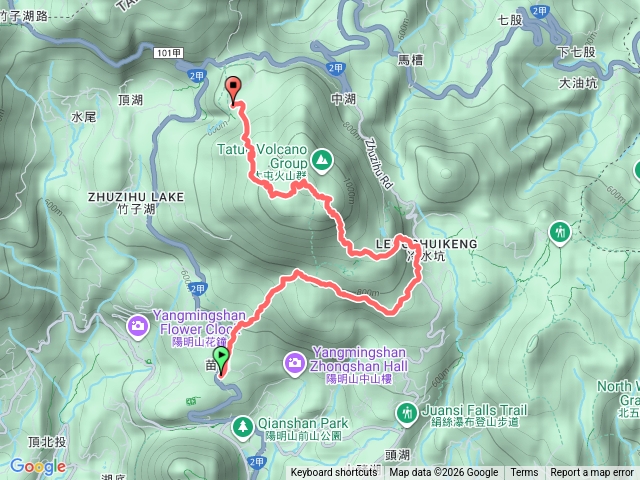Select the Tatun Volcano Group mountain icon

tap(322, 161)
